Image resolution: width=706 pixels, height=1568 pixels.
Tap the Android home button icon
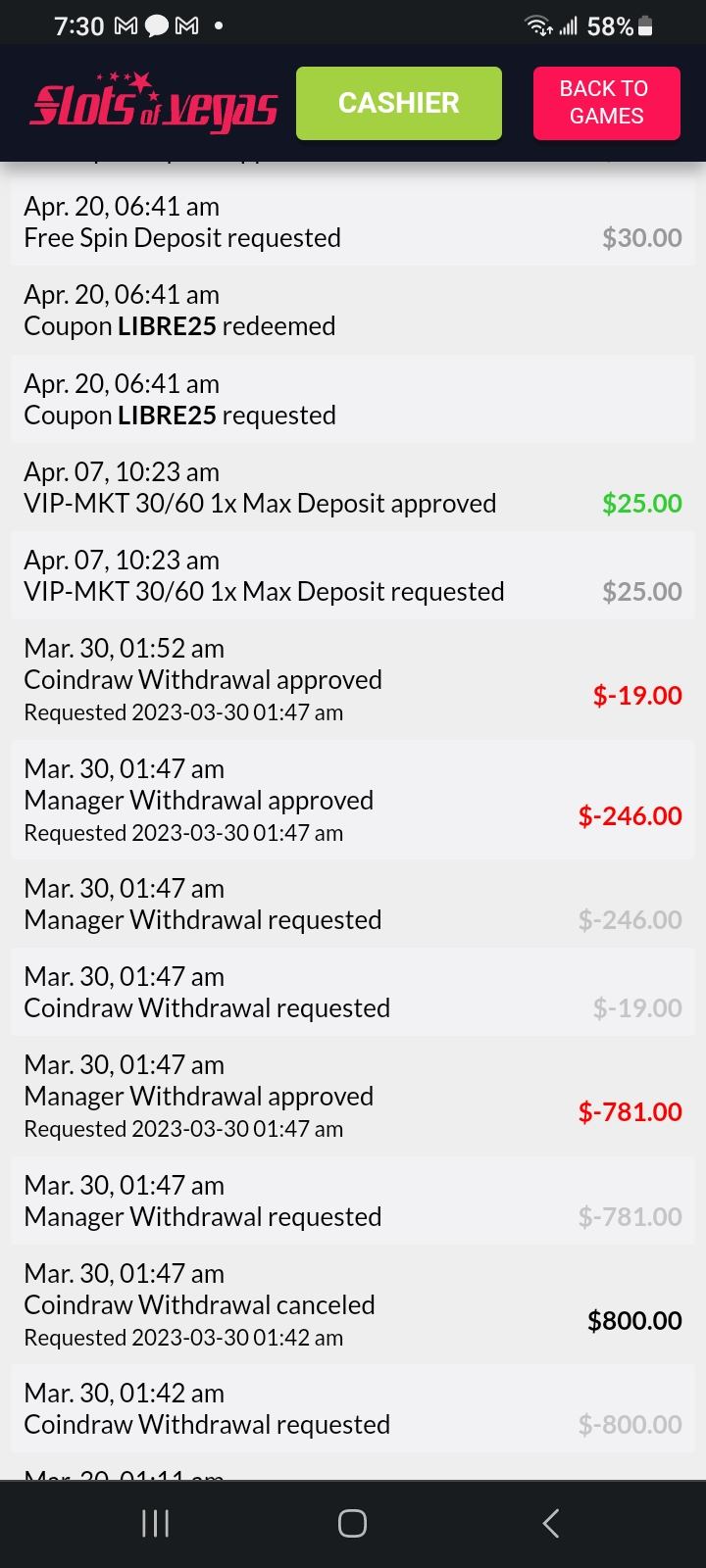(352, 1523)
